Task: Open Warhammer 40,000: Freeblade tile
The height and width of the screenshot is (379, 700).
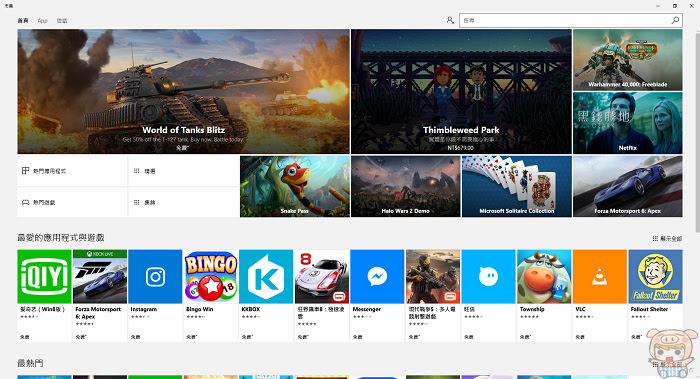Action: [x=628, y=60]
